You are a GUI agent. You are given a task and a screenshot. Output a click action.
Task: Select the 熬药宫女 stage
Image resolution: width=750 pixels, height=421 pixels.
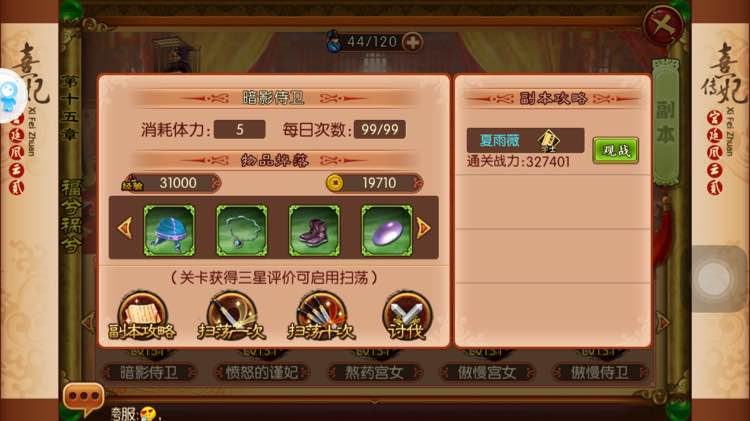pyautogui.click(x=374, y=372)
